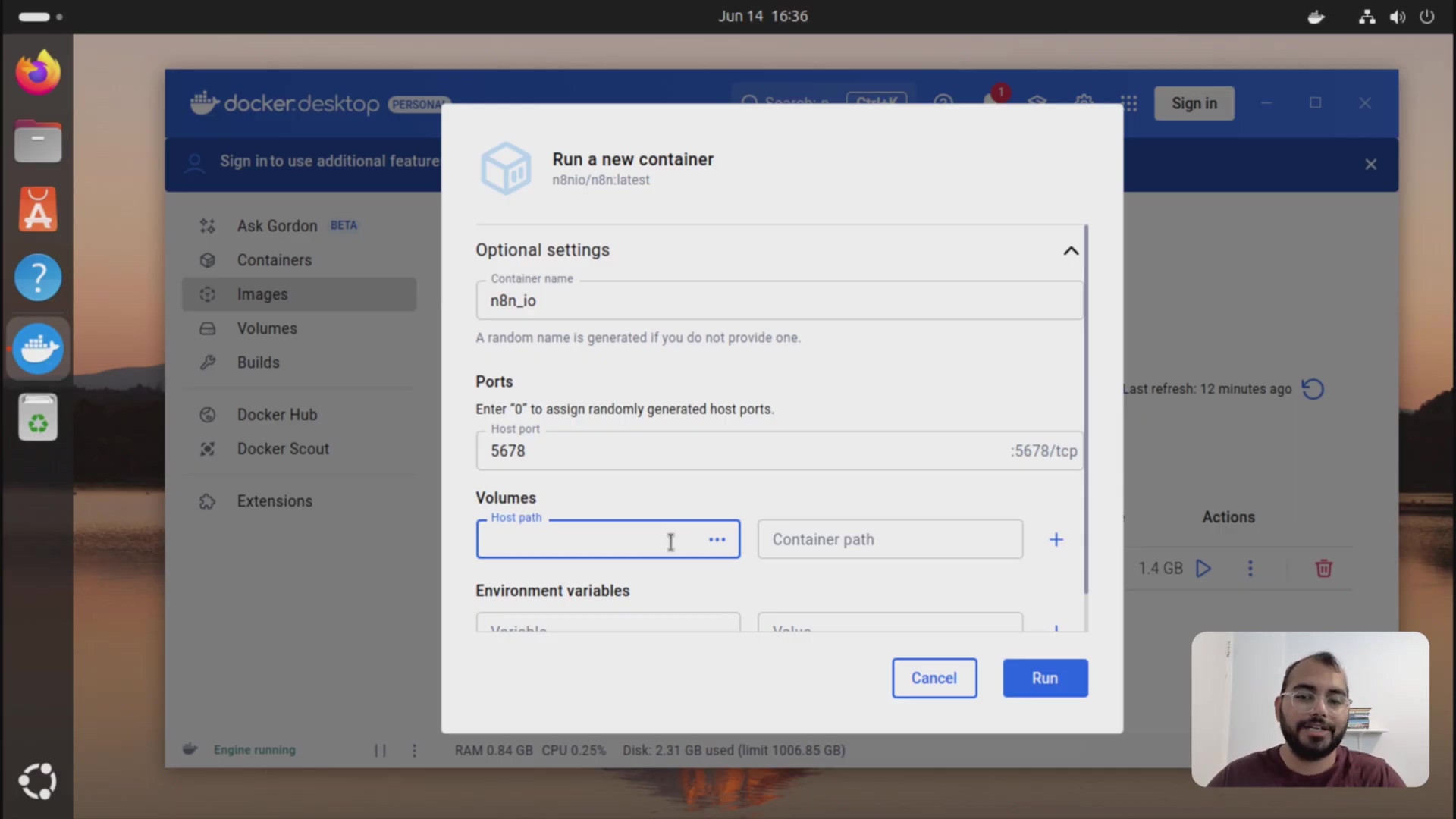Click the Builds wrench icon
This screenshot has height=819, width=1456.
pos(207,362)
